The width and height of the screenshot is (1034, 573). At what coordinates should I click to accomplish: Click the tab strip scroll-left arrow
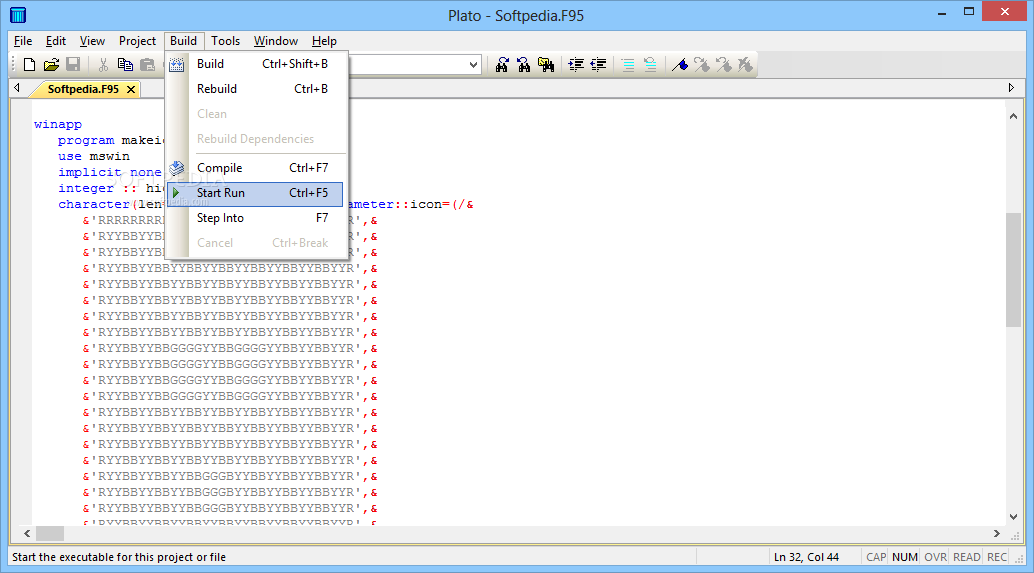(17, 88)
